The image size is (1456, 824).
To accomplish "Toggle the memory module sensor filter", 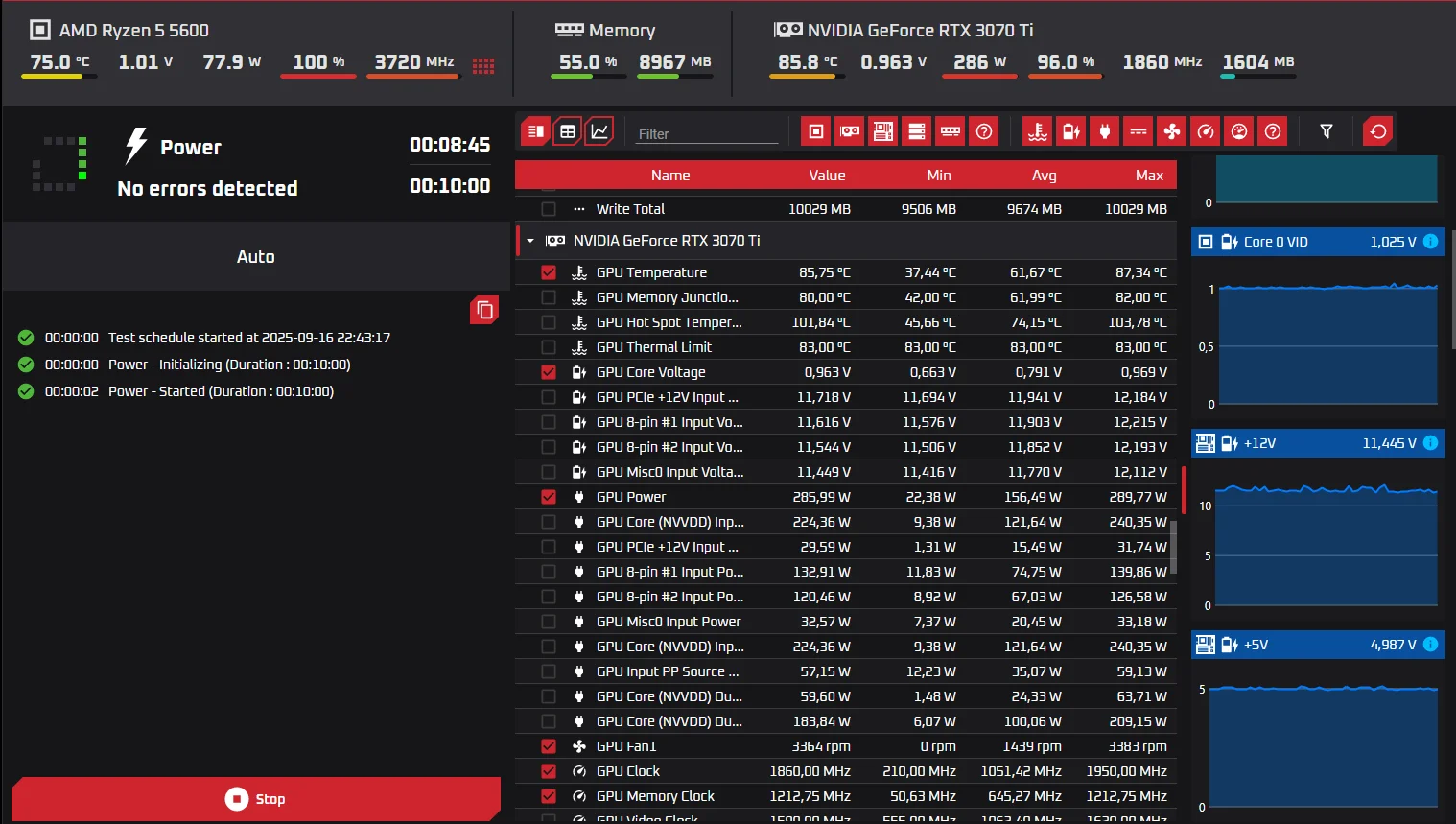I will (x=951, y=131).
